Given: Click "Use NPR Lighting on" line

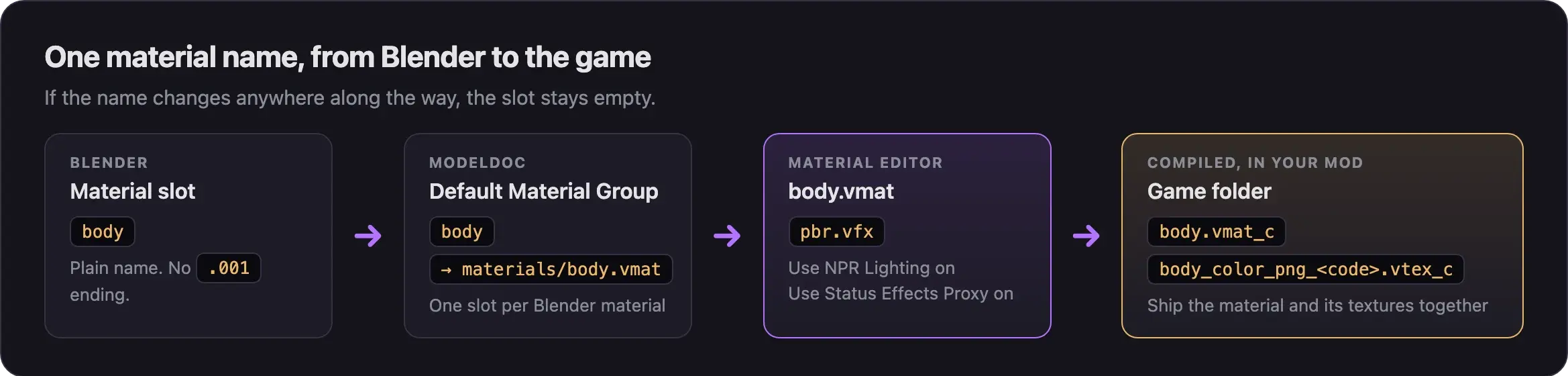Looking at the screenshot, I should [x=871, y=268].
